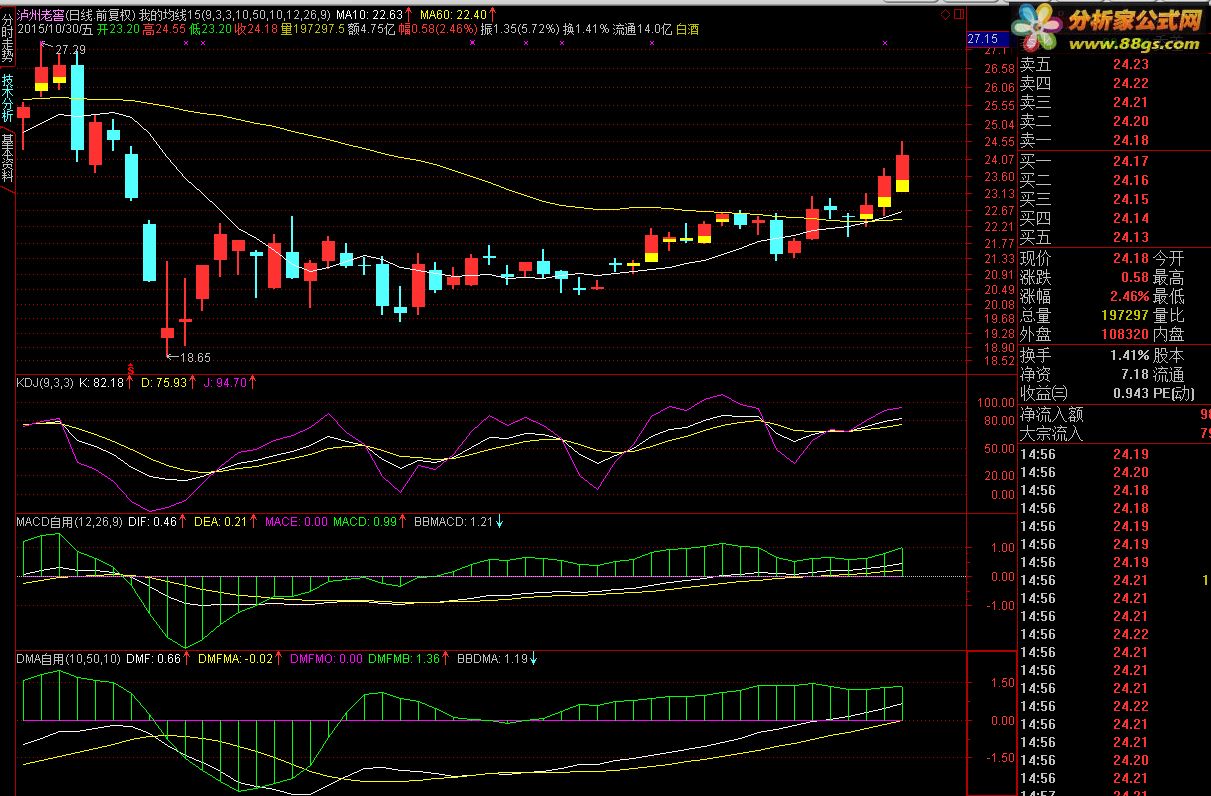The width and height of the screenshot is (1211, 796).
Task: Click the high price 高24.55
Action: [x=164, y=30]
